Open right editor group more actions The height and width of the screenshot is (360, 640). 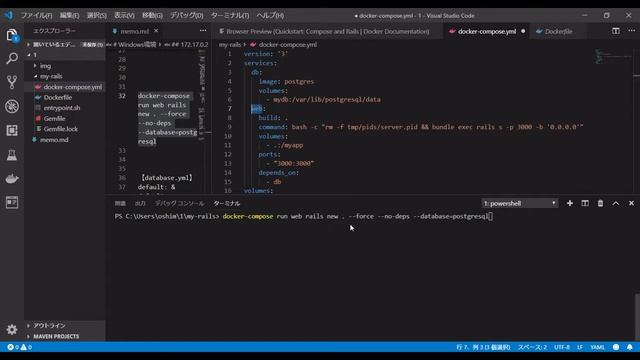coord(631,31)
